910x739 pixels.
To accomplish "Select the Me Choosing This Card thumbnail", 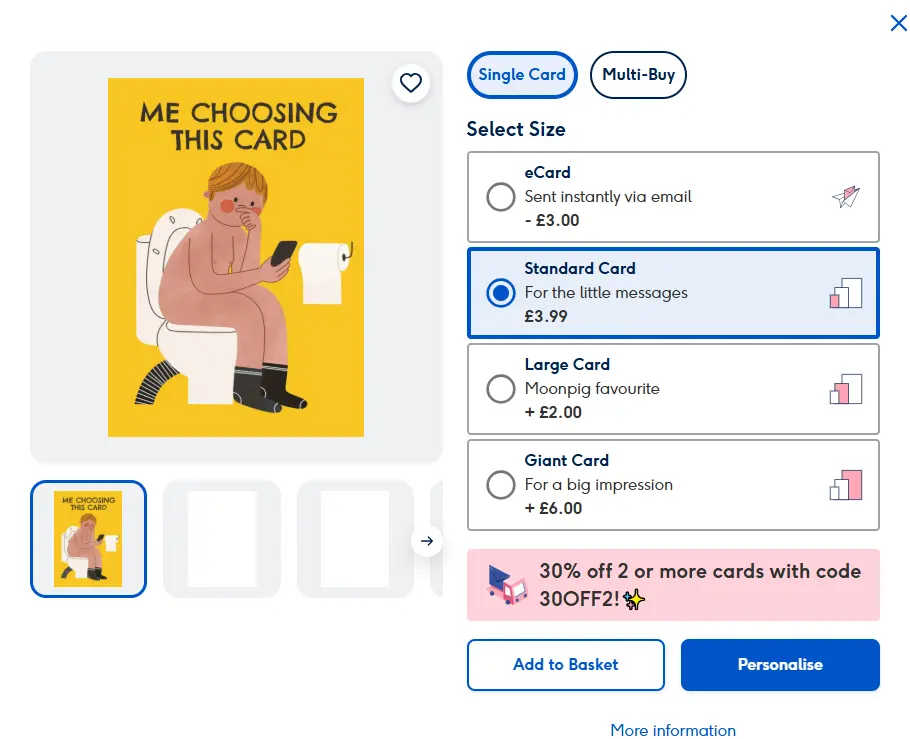I will tap(88, 538).
